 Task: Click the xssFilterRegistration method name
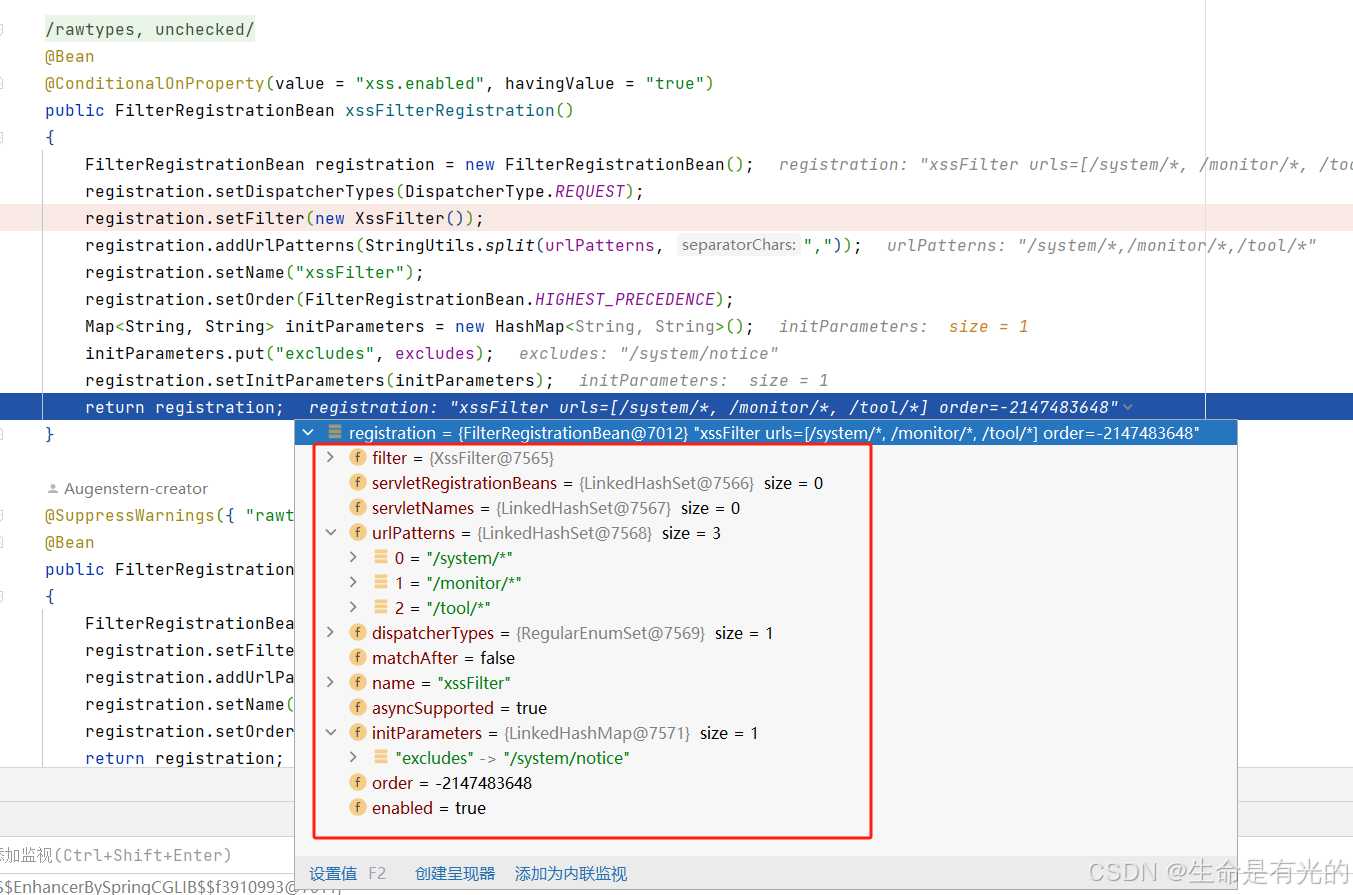pyautogui.click(x=449, y=110)
